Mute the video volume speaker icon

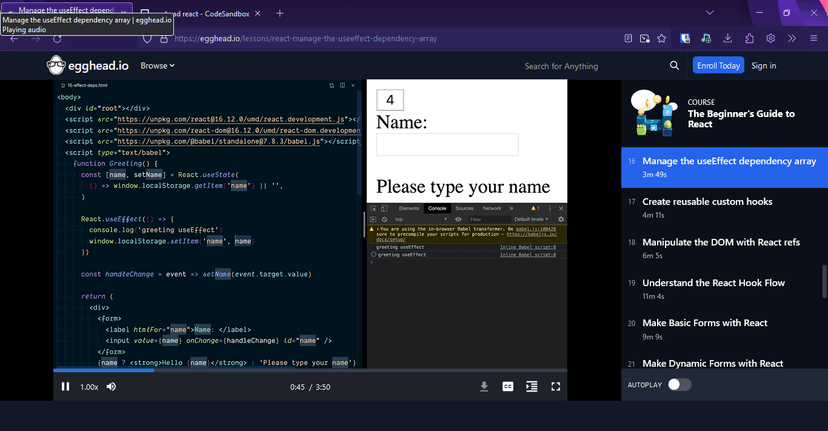tap(111, 387)
